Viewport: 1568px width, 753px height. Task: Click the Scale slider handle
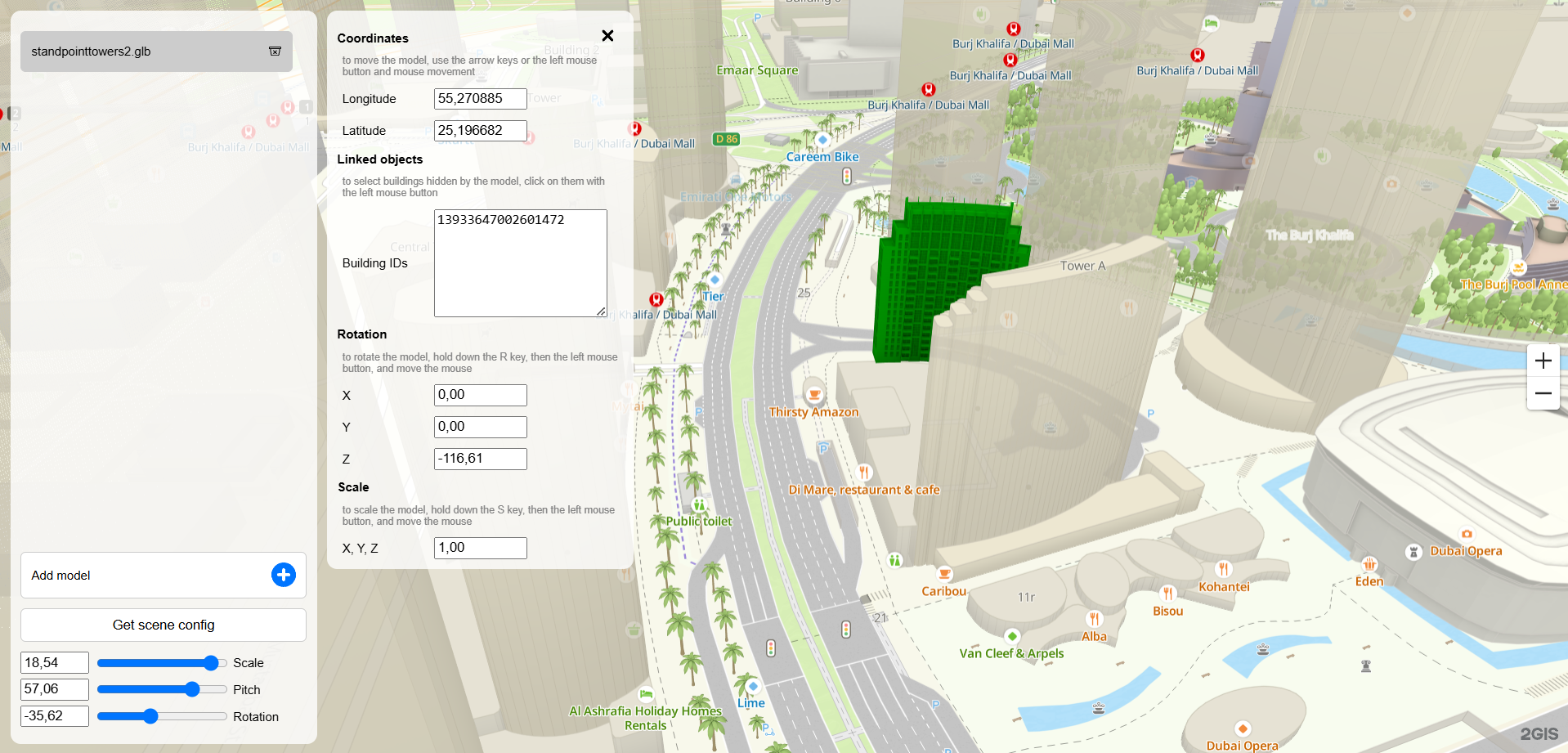211,663
